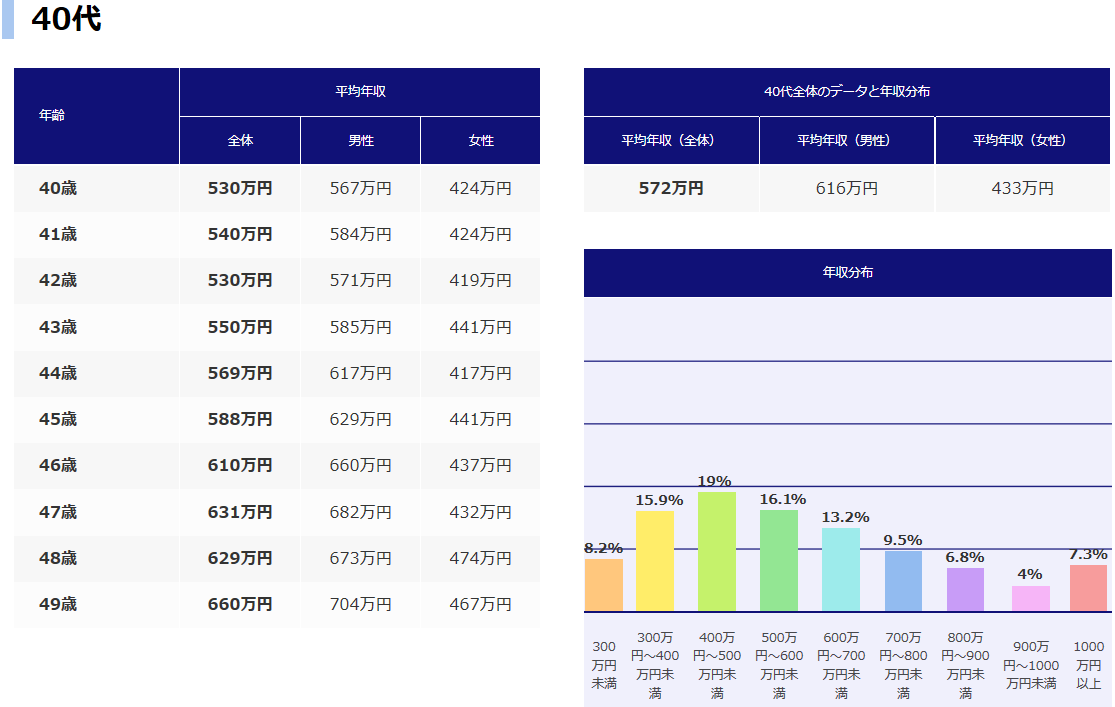Click the 女性 column header

click(x=481, y=141)
